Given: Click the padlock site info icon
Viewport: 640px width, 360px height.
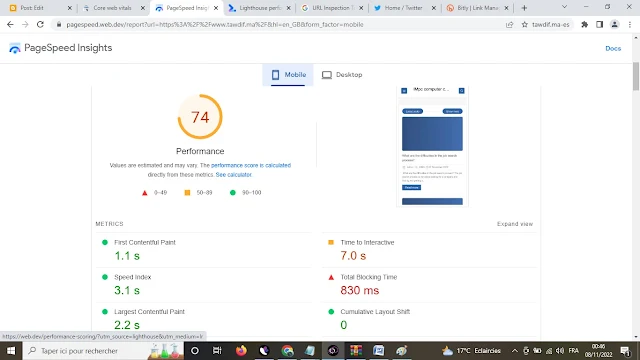Looking at the screenshot, I should click(59, 24).
